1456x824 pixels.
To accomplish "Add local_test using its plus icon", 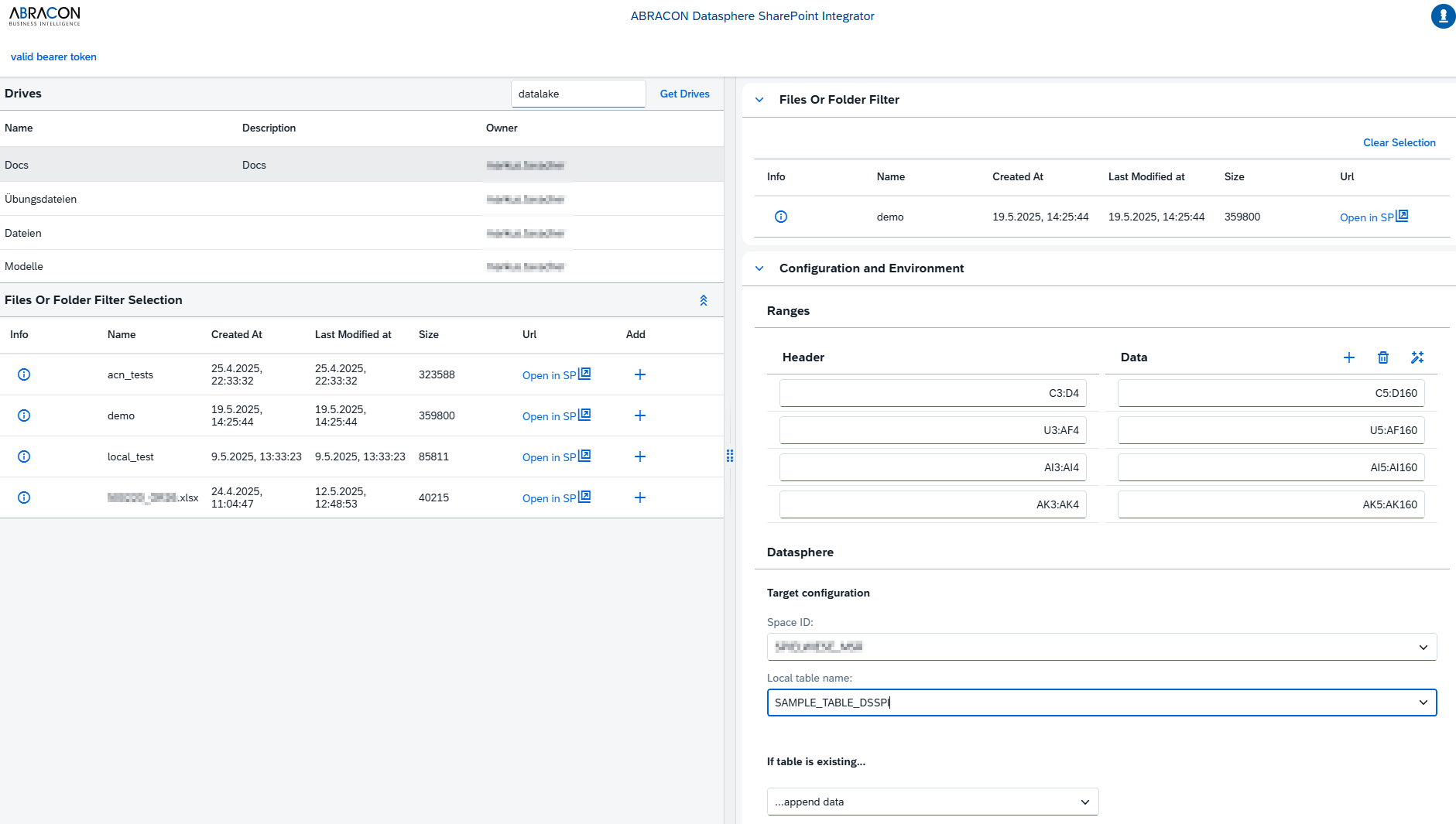I will click(640, 456).
